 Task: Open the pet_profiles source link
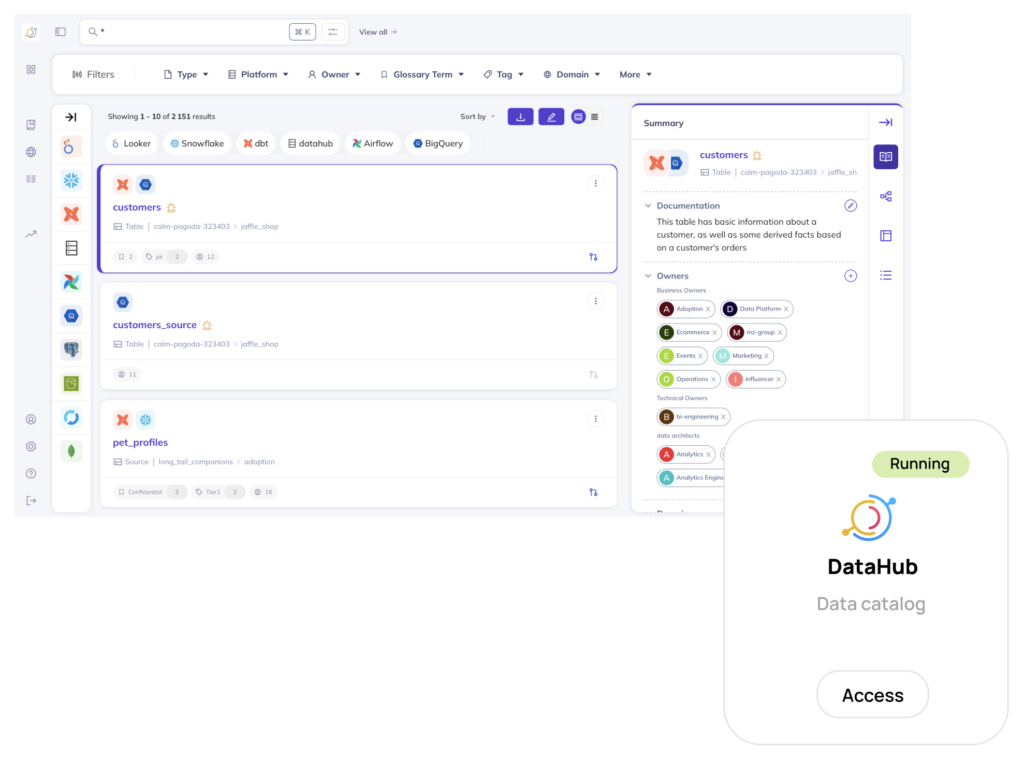pos(140,442)
